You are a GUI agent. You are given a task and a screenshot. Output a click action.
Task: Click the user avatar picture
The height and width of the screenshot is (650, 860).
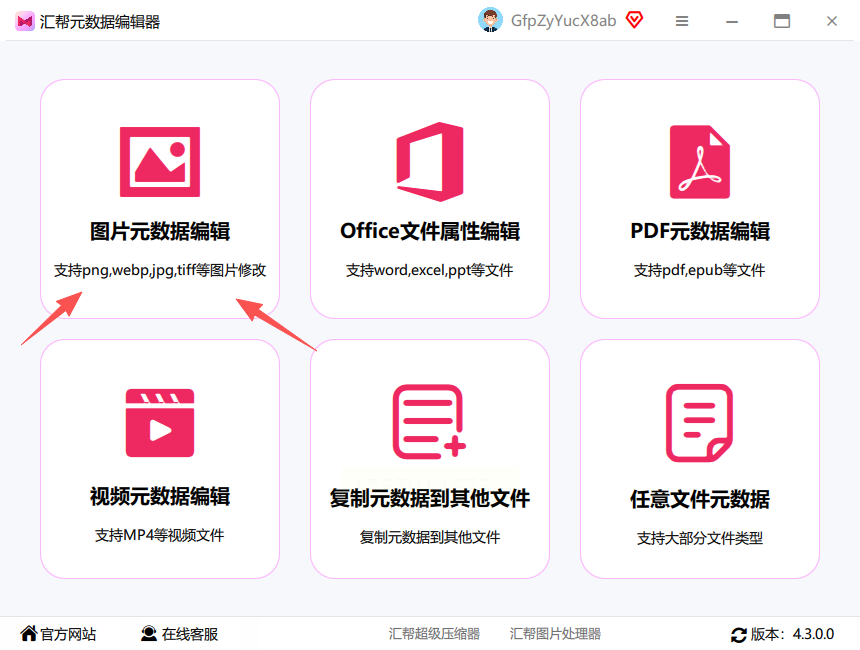490,20
